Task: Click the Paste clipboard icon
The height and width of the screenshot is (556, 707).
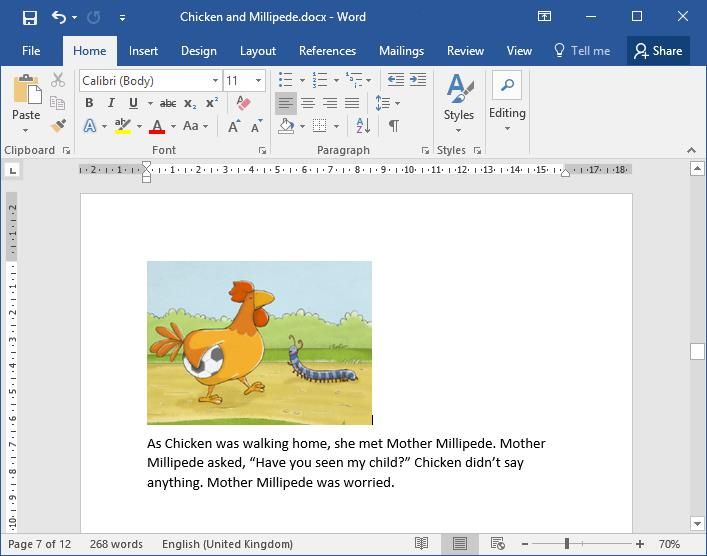Action: (27, 89)
